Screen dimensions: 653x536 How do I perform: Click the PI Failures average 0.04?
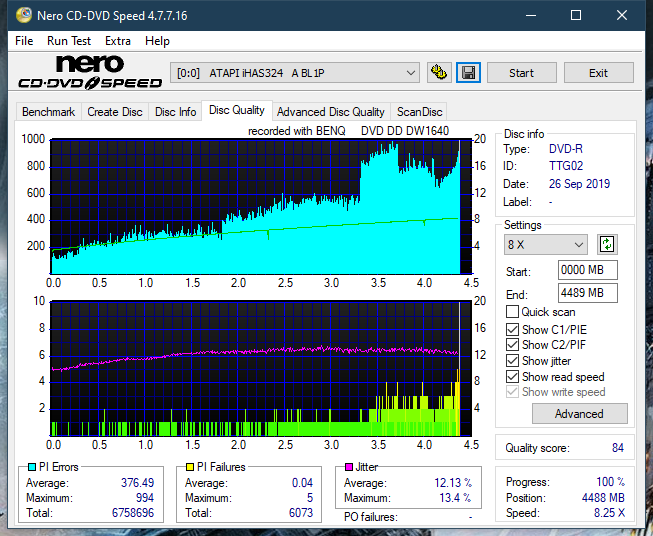tap(302, 483)
